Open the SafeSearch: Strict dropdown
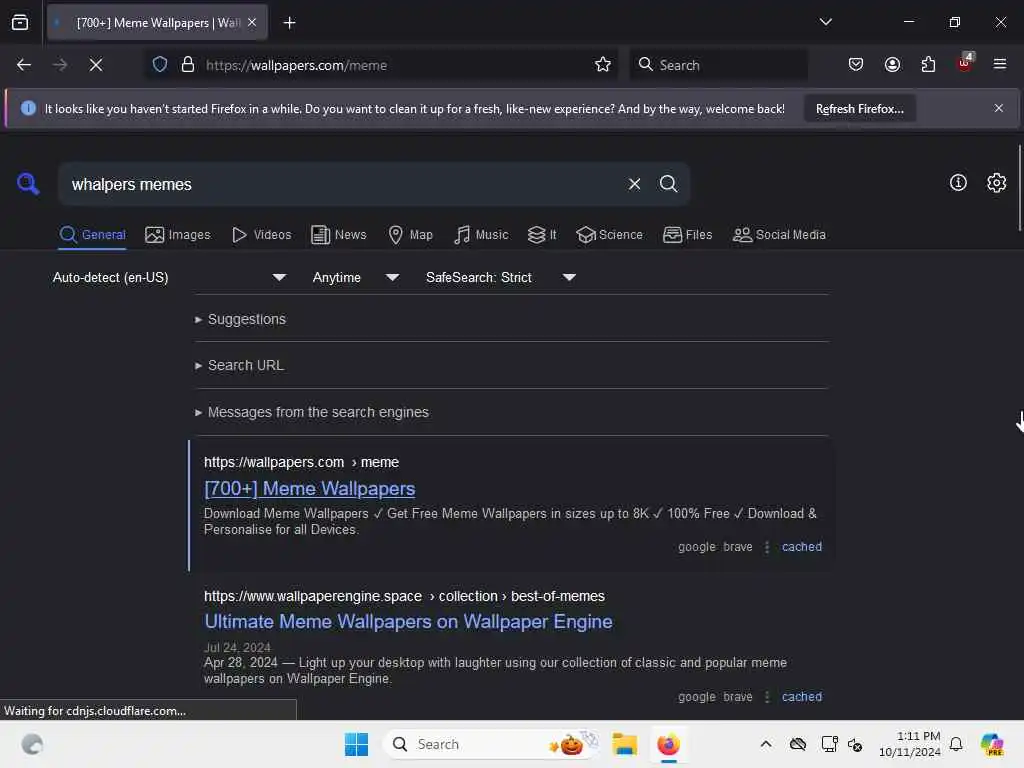The width and height of the screenshot is (1024, 768). pyautogui.click(x=501, y=278)
